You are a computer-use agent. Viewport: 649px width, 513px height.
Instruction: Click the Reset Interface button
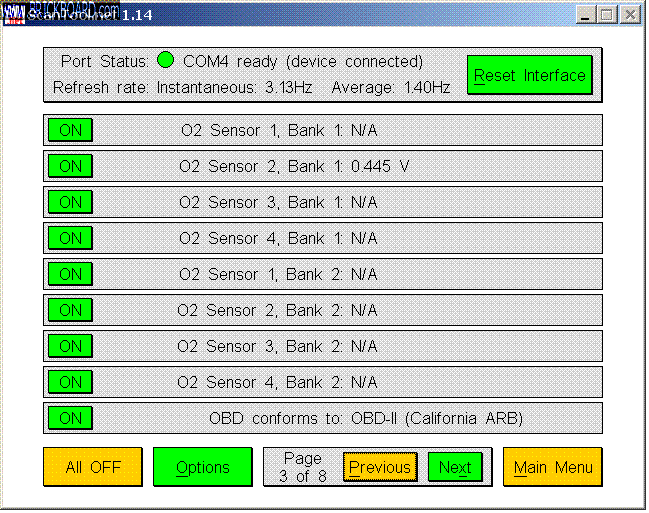click(529, 75)
